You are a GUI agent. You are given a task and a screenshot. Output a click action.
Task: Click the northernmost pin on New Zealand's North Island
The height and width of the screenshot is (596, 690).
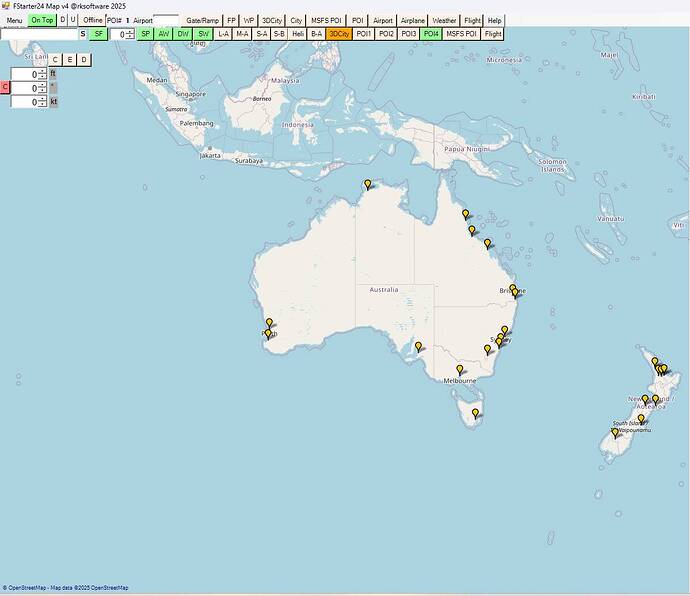655,362
